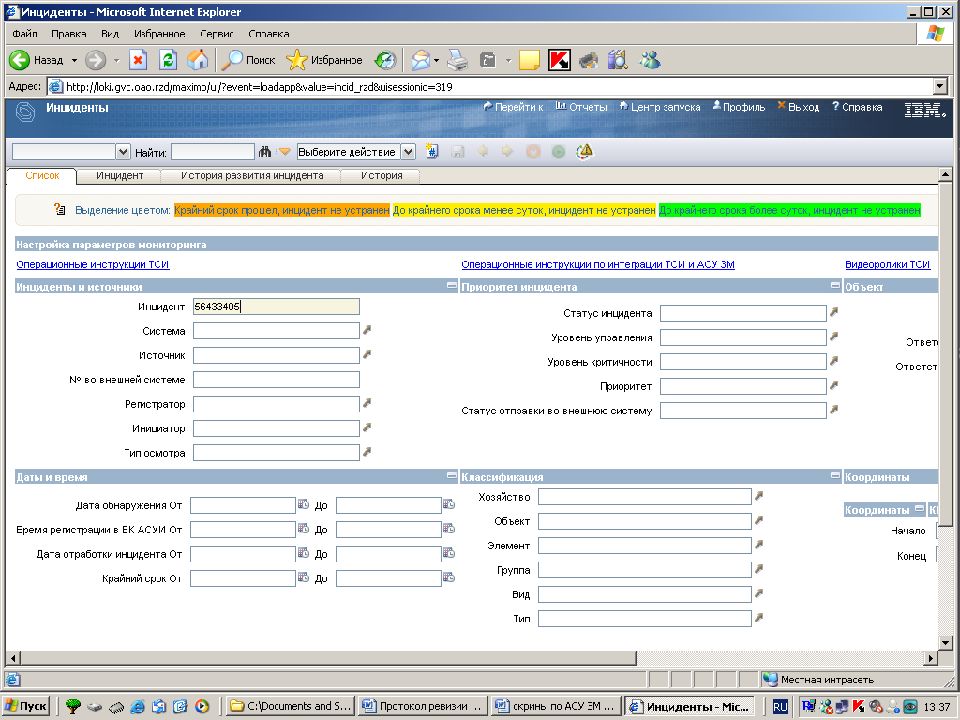Screen dimensions: 960x720
Task: Open lookup icon next to Источник field
Action: 367,354
